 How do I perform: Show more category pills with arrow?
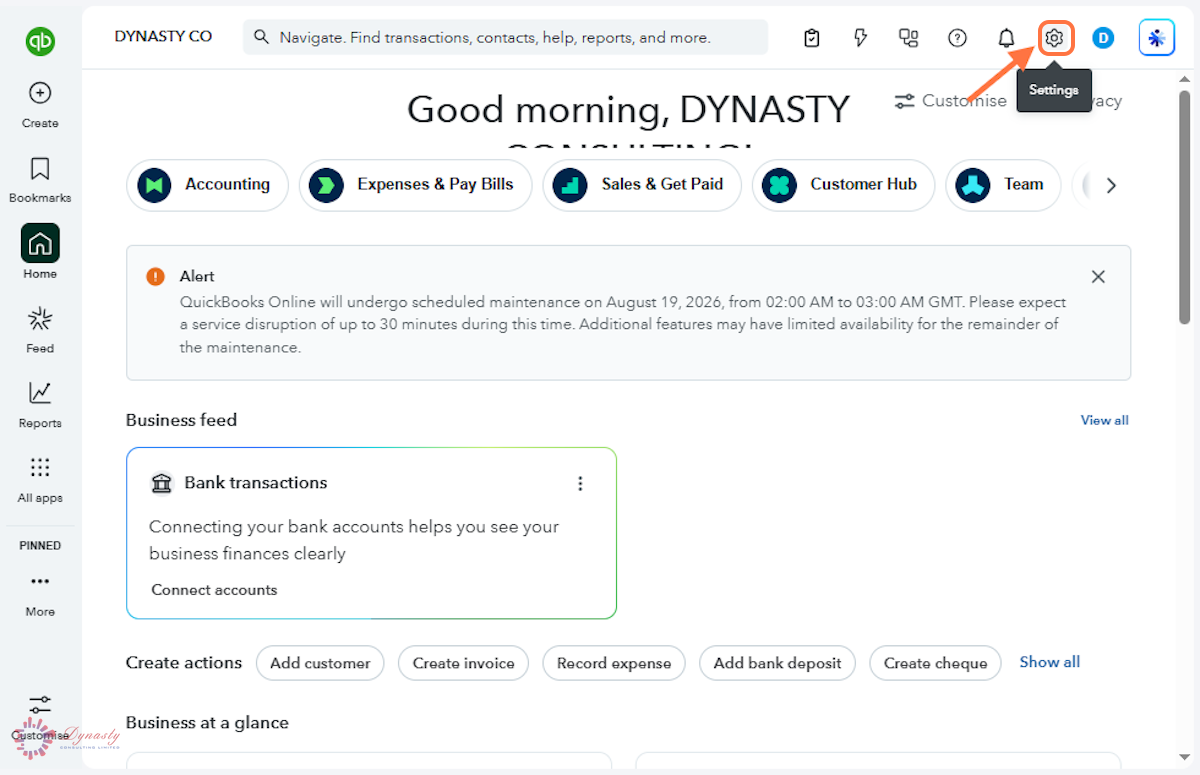pos(1111,185)
